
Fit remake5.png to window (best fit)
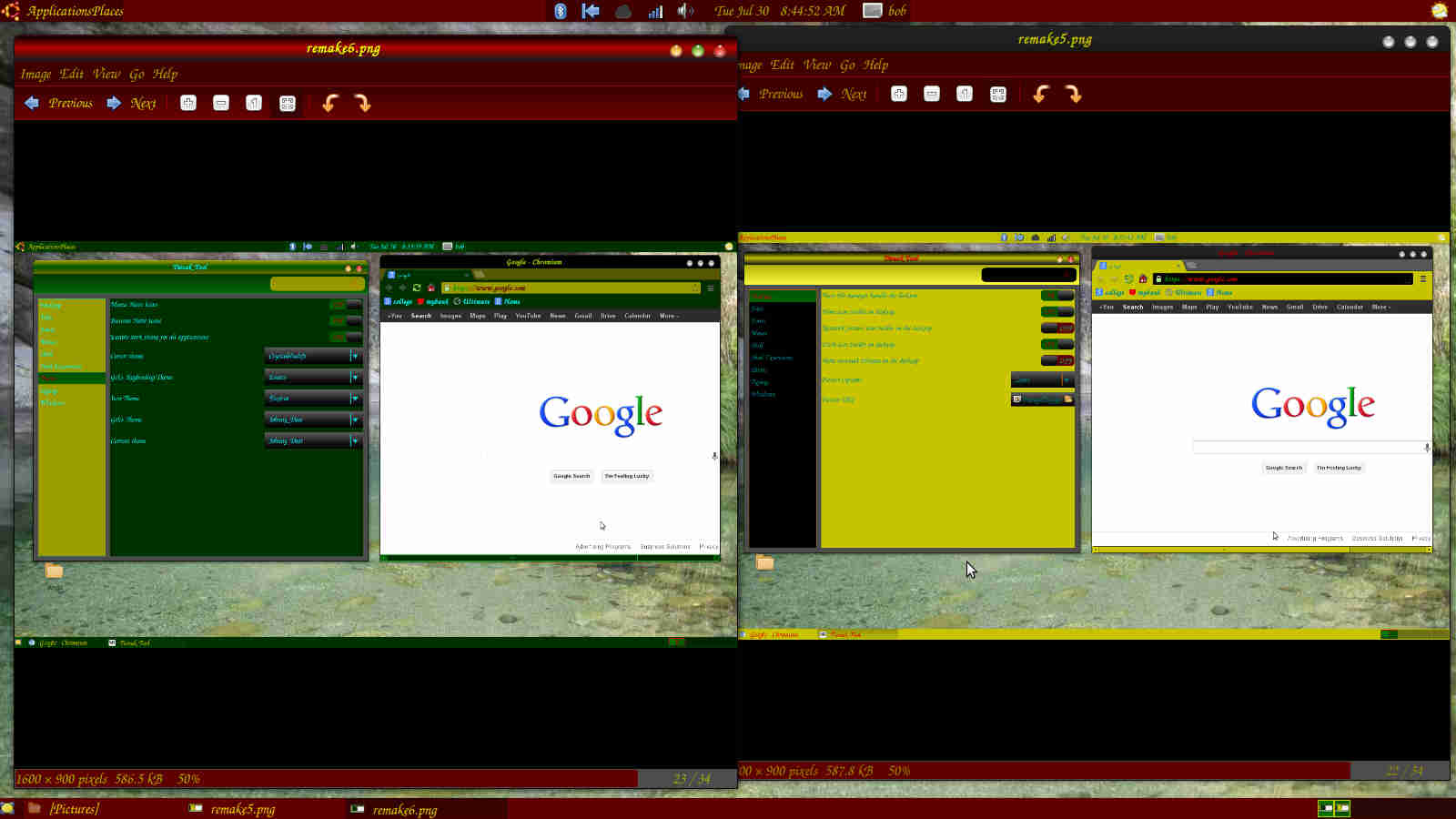(998, 95)
